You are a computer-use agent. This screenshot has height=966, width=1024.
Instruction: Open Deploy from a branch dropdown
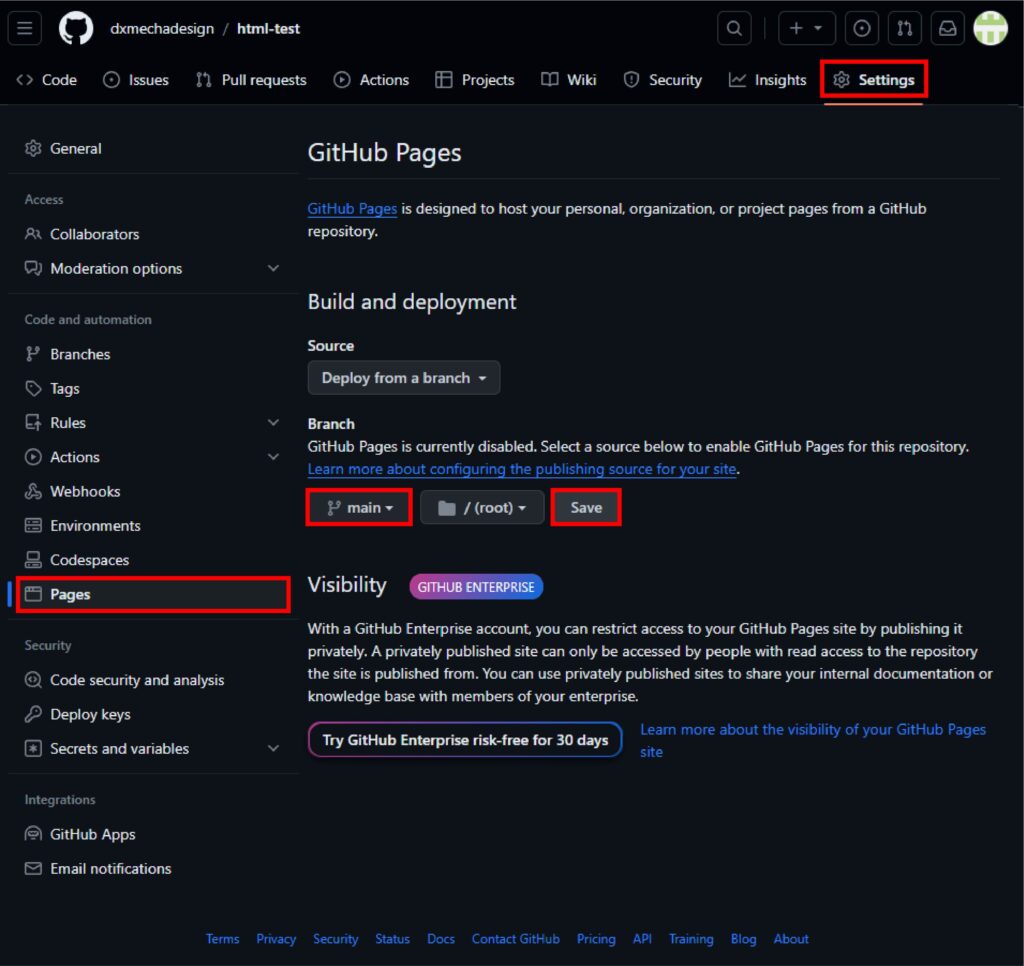(404, 378)
